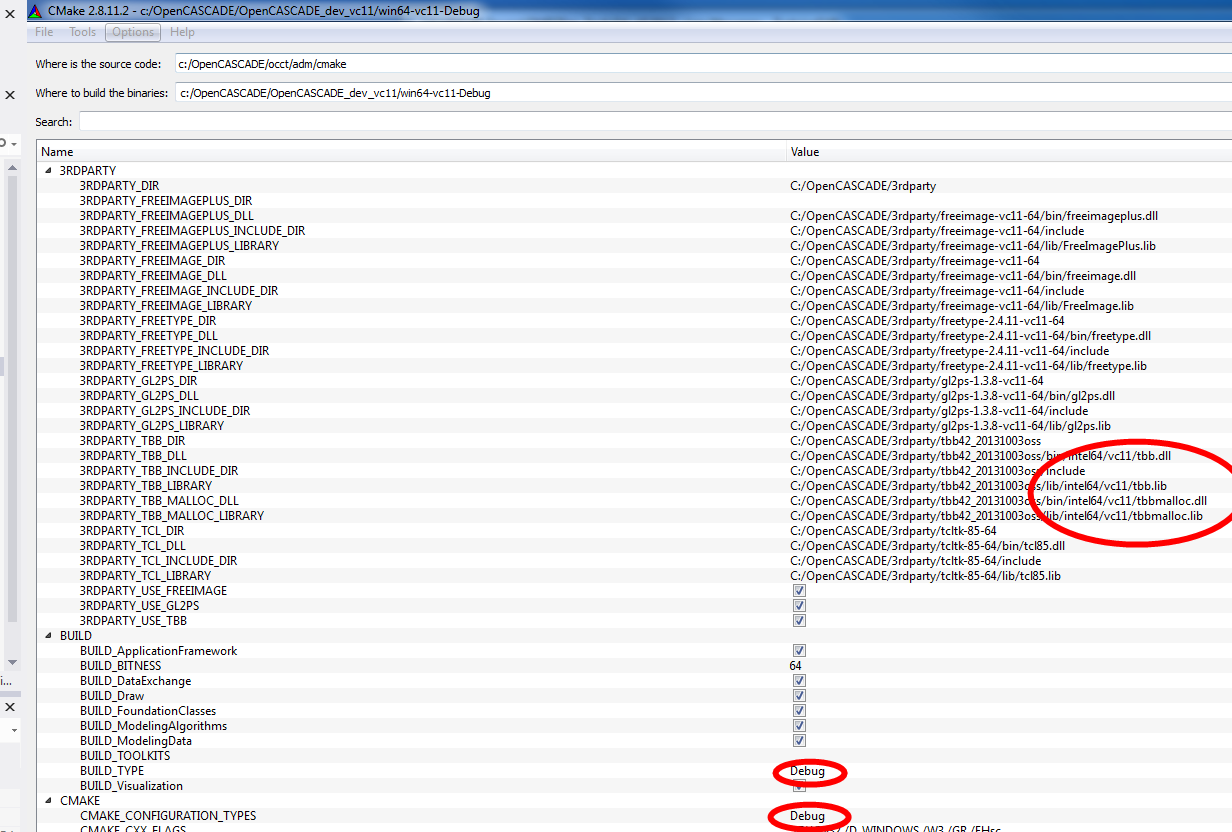Viewport: 1232px width, 832px height.
Task: Open the Tools menu
Action: coord(83,32)
